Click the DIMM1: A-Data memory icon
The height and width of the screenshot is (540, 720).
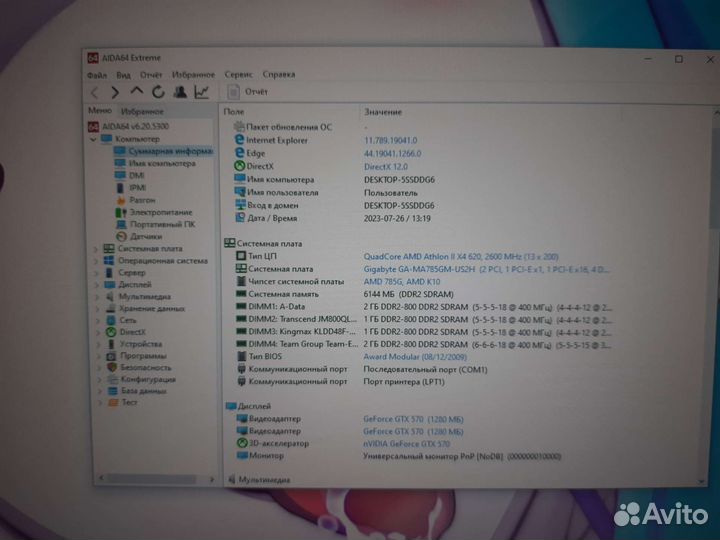[241, 306]
